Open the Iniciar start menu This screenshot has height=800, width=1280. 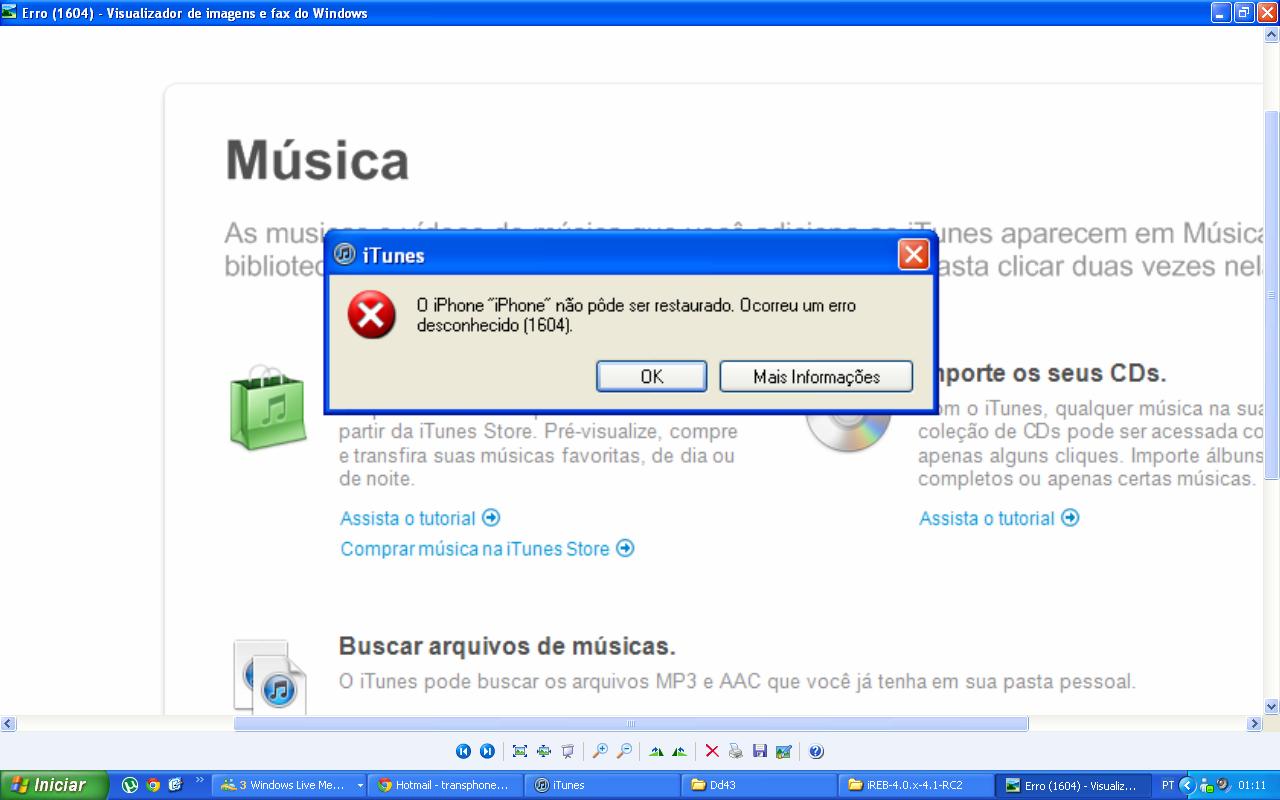click(54, 785)
